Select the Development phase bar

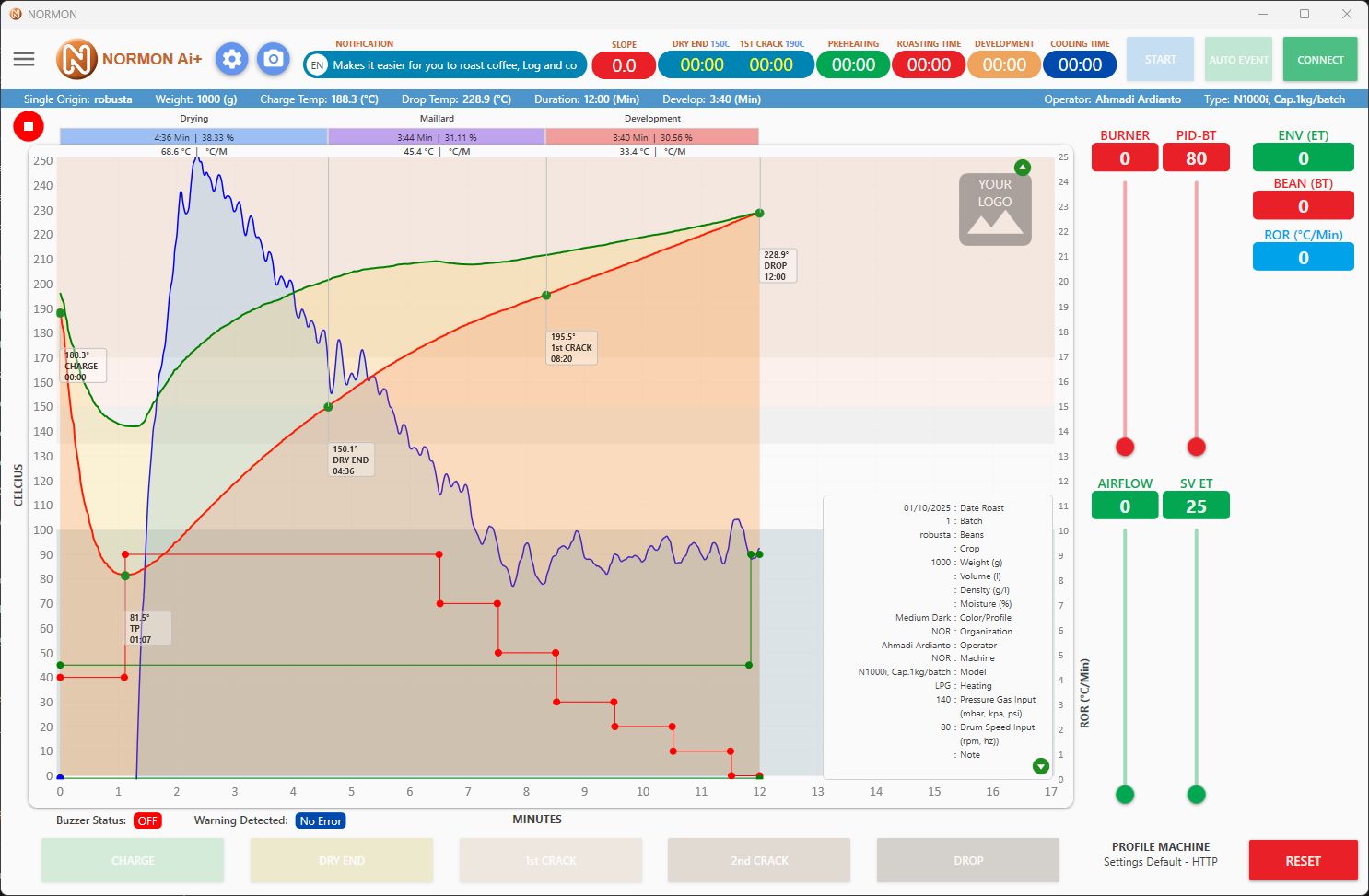tap(652, 137)
